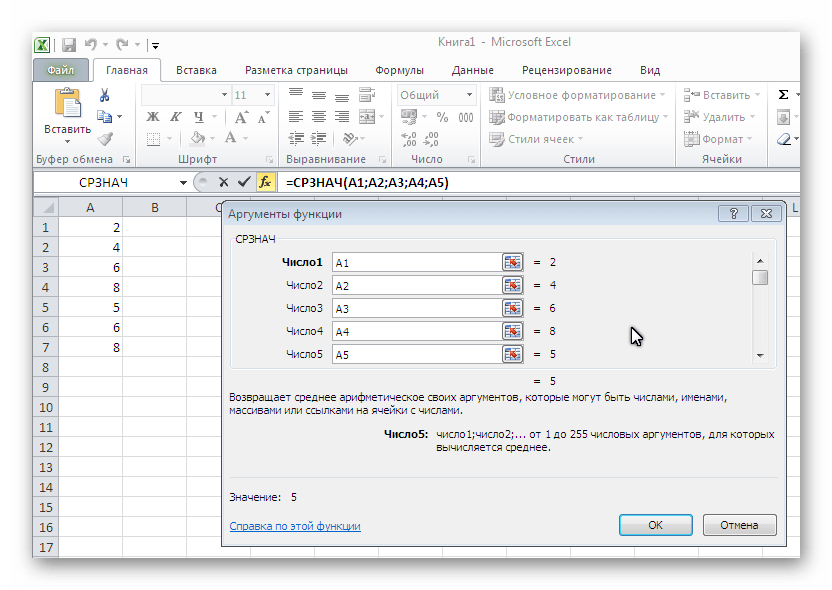
Task: Click the range selector icon beside Число3 field
Action: click(x=512, y=308)
